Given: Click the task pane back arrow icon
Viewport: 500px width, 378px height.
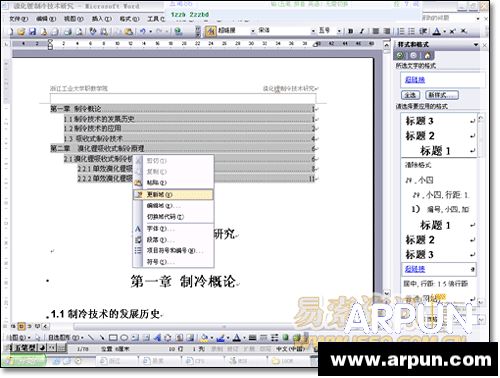Looking at the screenshot, I should click(400, 55).
